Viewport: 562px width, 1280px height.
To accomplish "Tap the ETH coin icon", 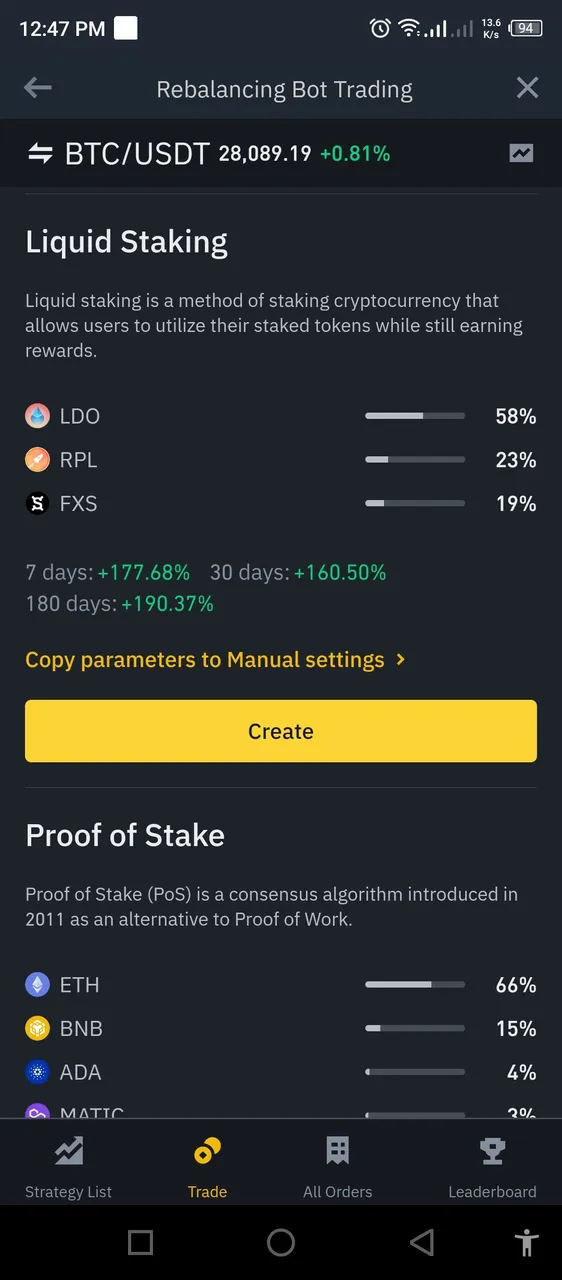I will [x=37, y=985].
